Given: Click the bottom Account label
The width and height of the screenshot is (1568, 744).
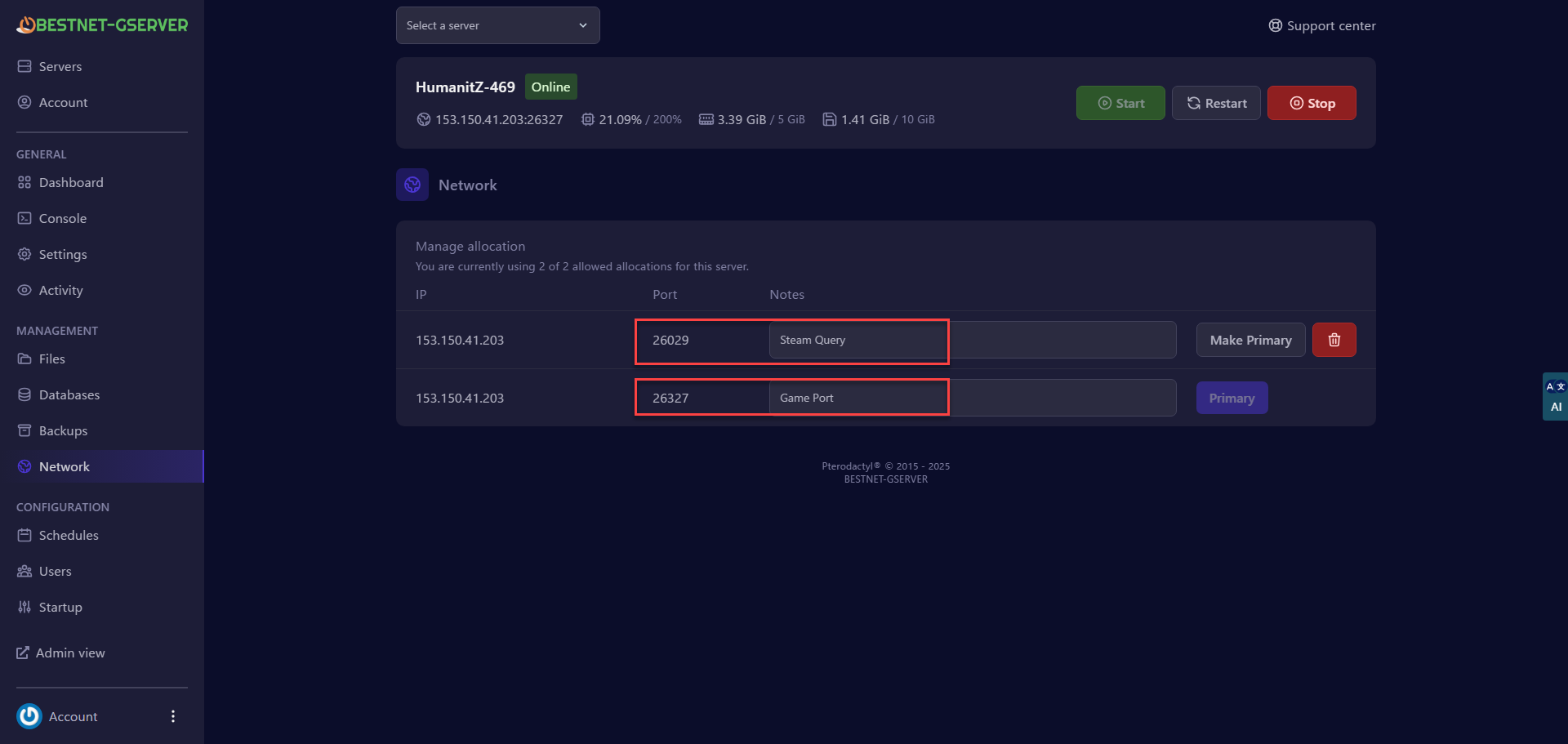Looking at the screenshot, I should [x=73, y=716].
